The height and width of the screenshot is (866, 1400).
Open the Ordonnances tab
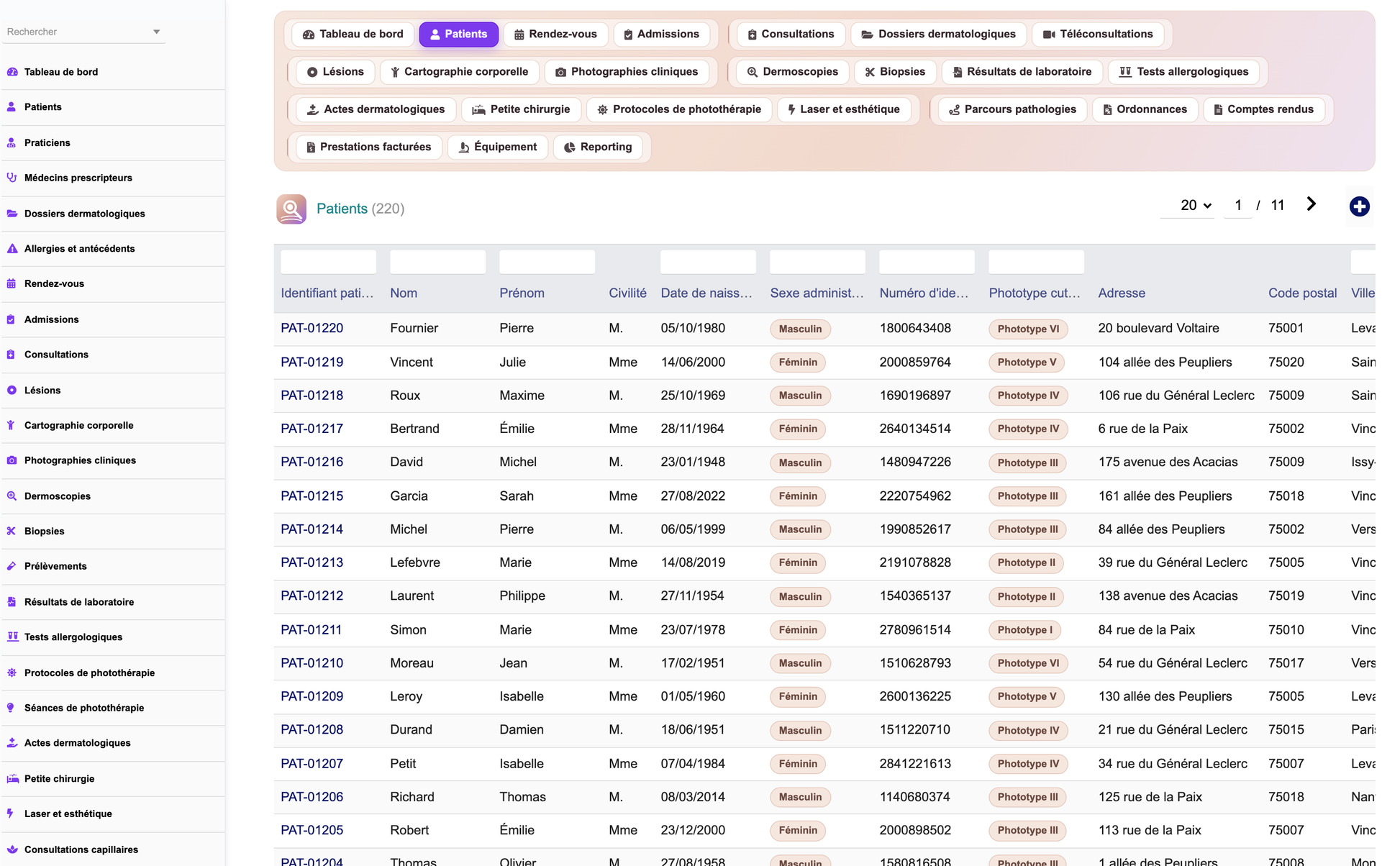pyautogui.click(x=1145, y=109)
